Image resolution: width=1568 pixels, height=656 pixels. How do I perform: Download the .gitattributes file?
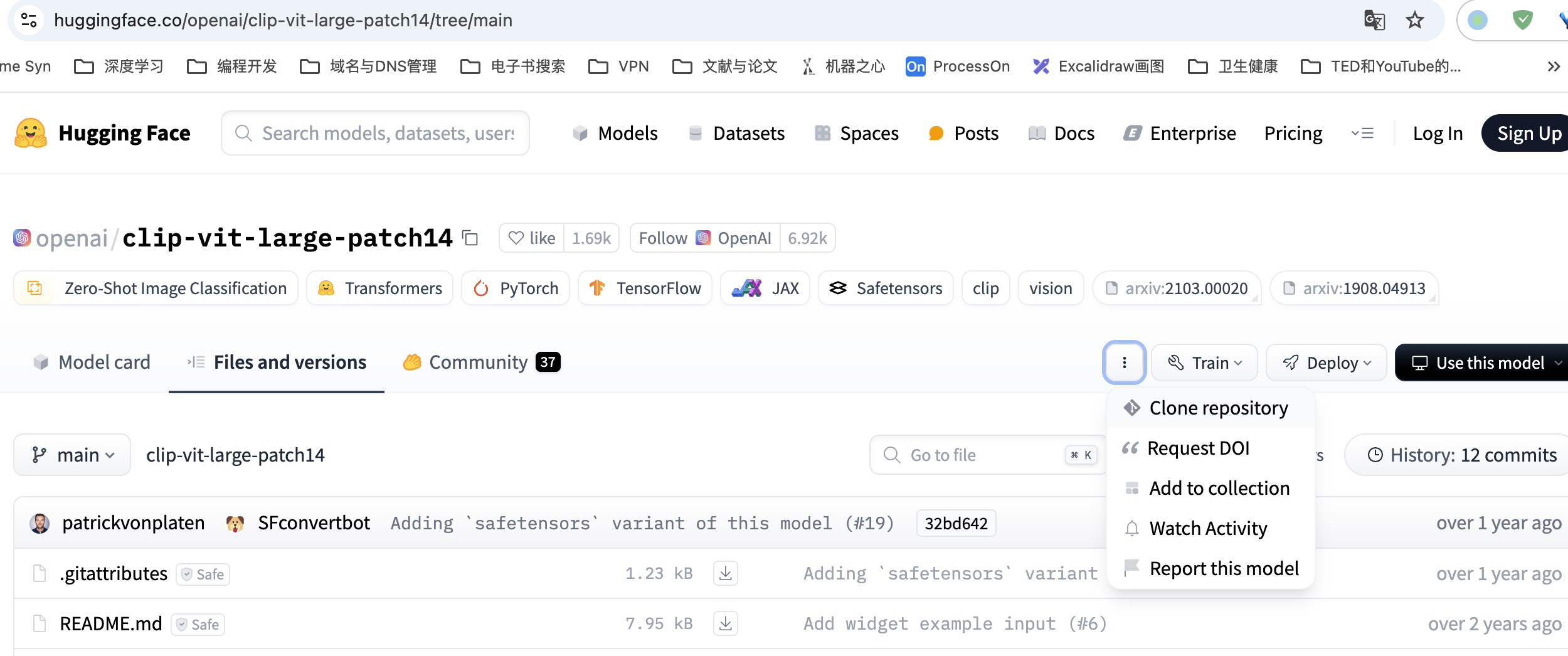click(725, 573)
